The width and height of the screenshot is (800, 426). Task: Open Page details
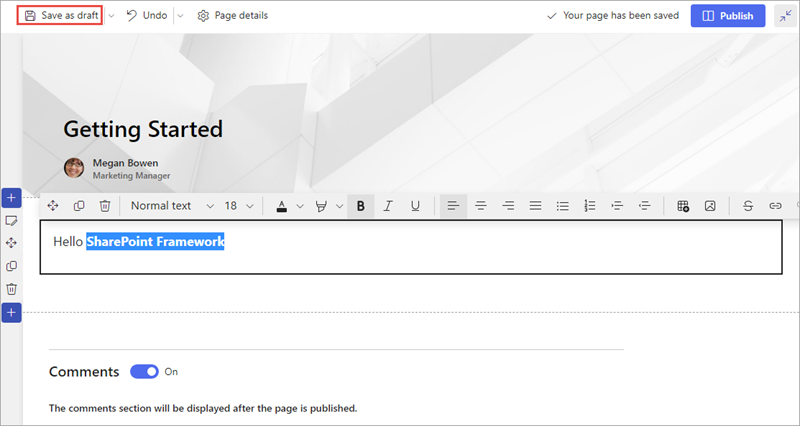pos(233,16)
